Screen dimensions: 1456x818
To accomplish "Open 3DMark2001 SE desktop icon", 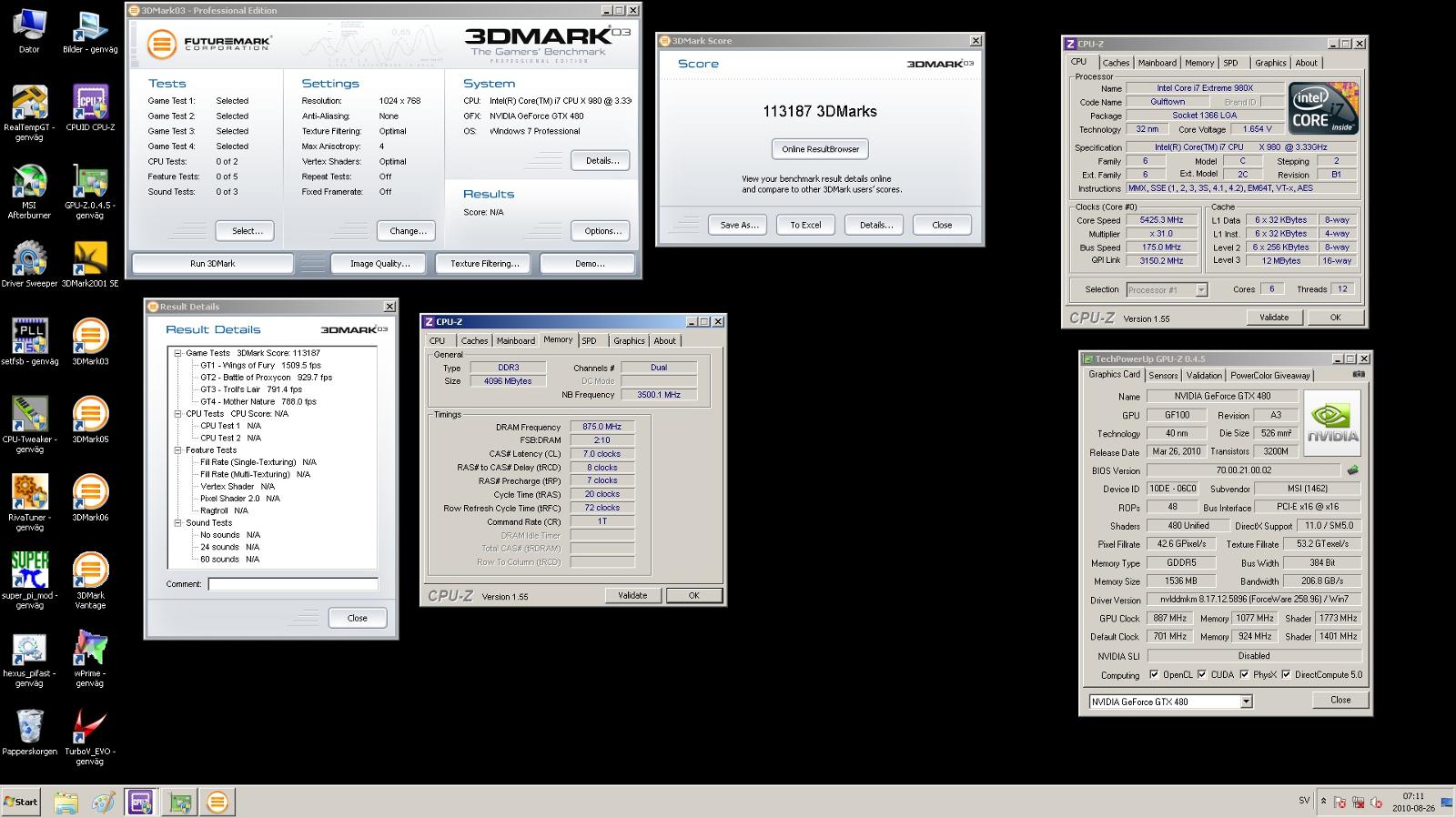I will pyautogui.click(x=89, y=265).
